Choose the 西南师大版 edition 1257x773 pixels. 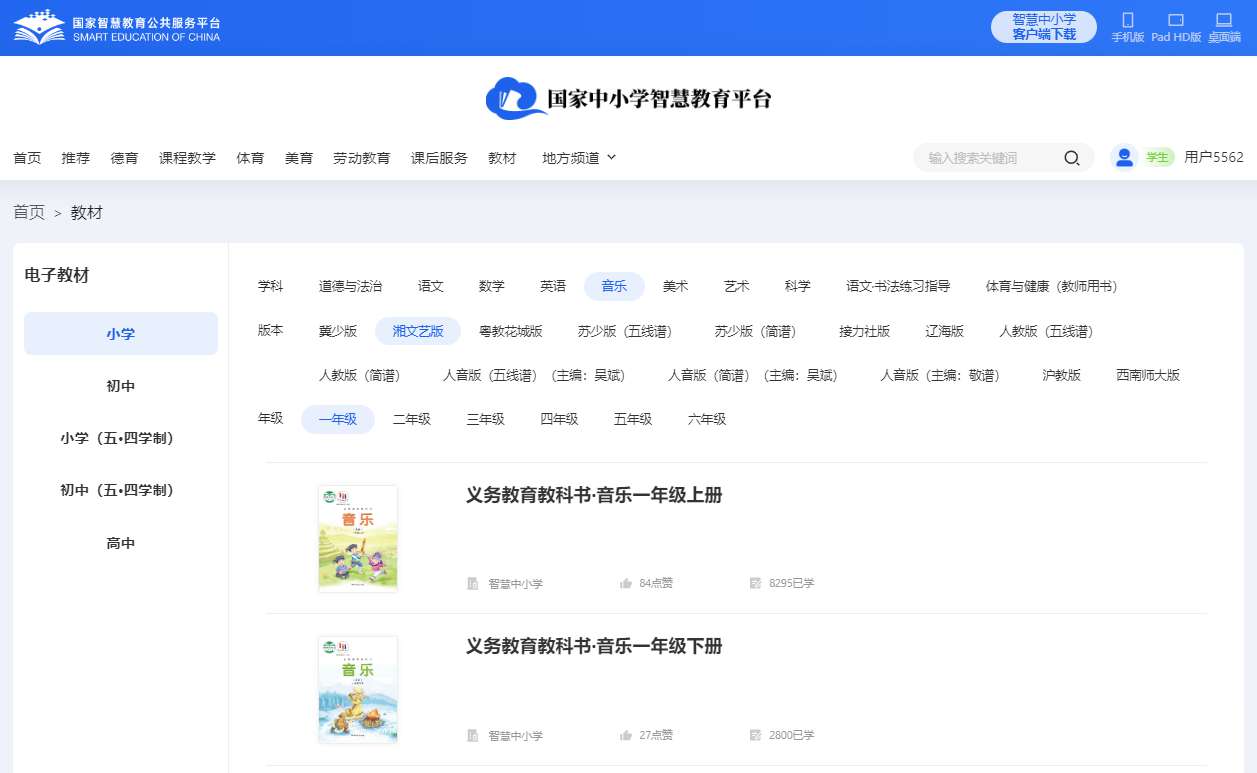point(1148,375)
